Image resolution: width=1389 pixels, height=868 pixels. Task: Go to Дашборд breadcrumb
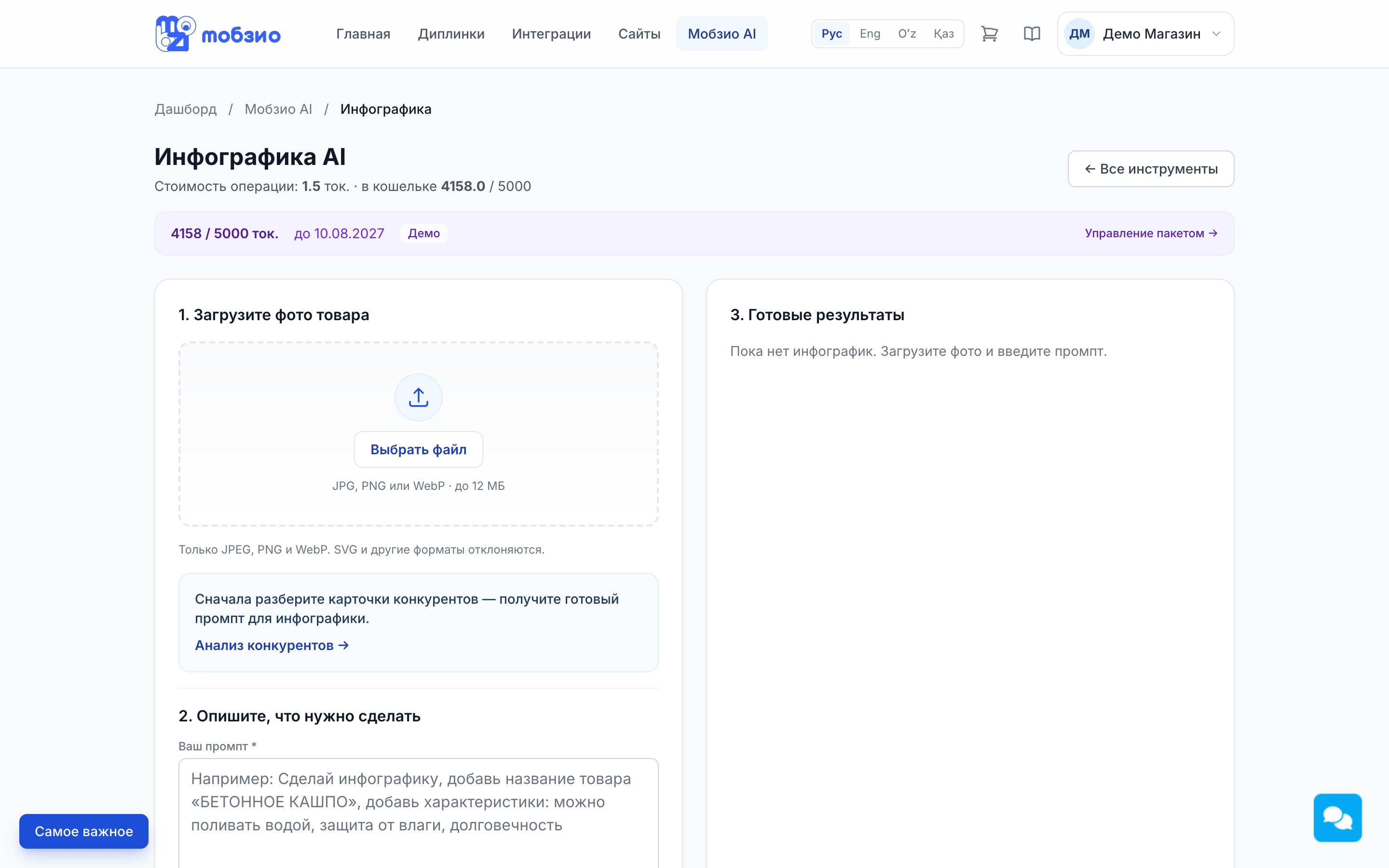tap(185, 109)
